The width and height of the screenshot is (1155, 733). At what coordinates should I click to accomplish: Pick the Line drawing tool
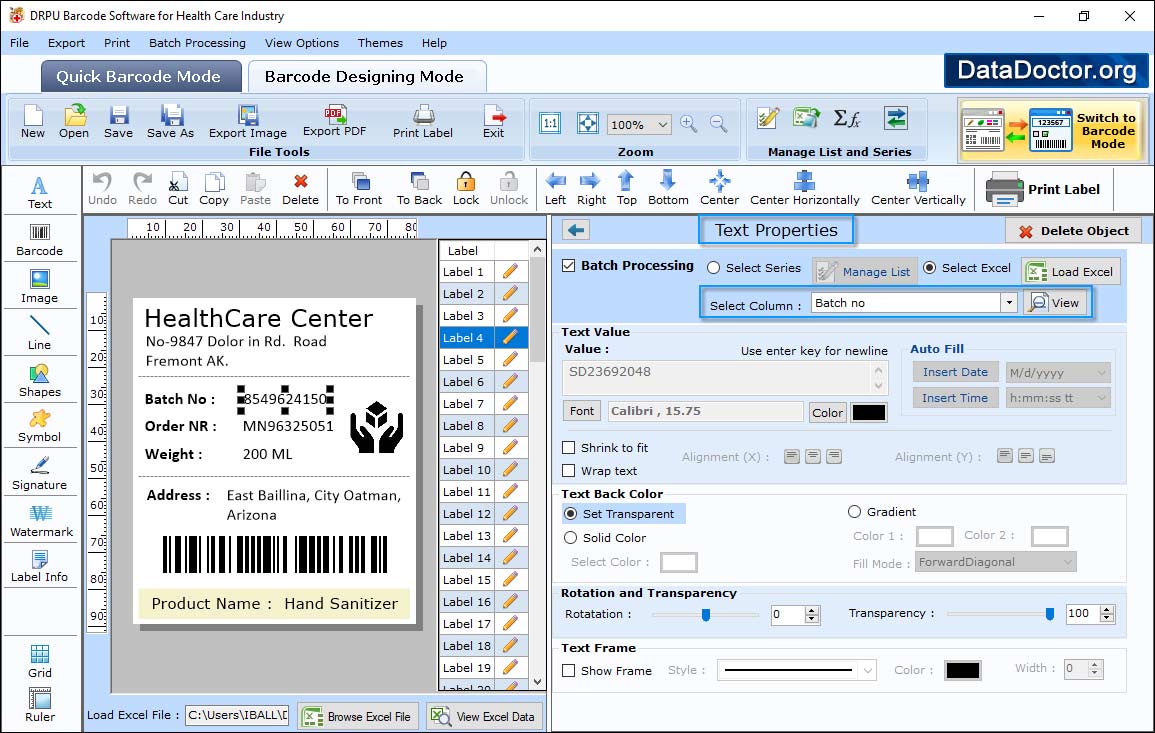(x=40, y=333)
